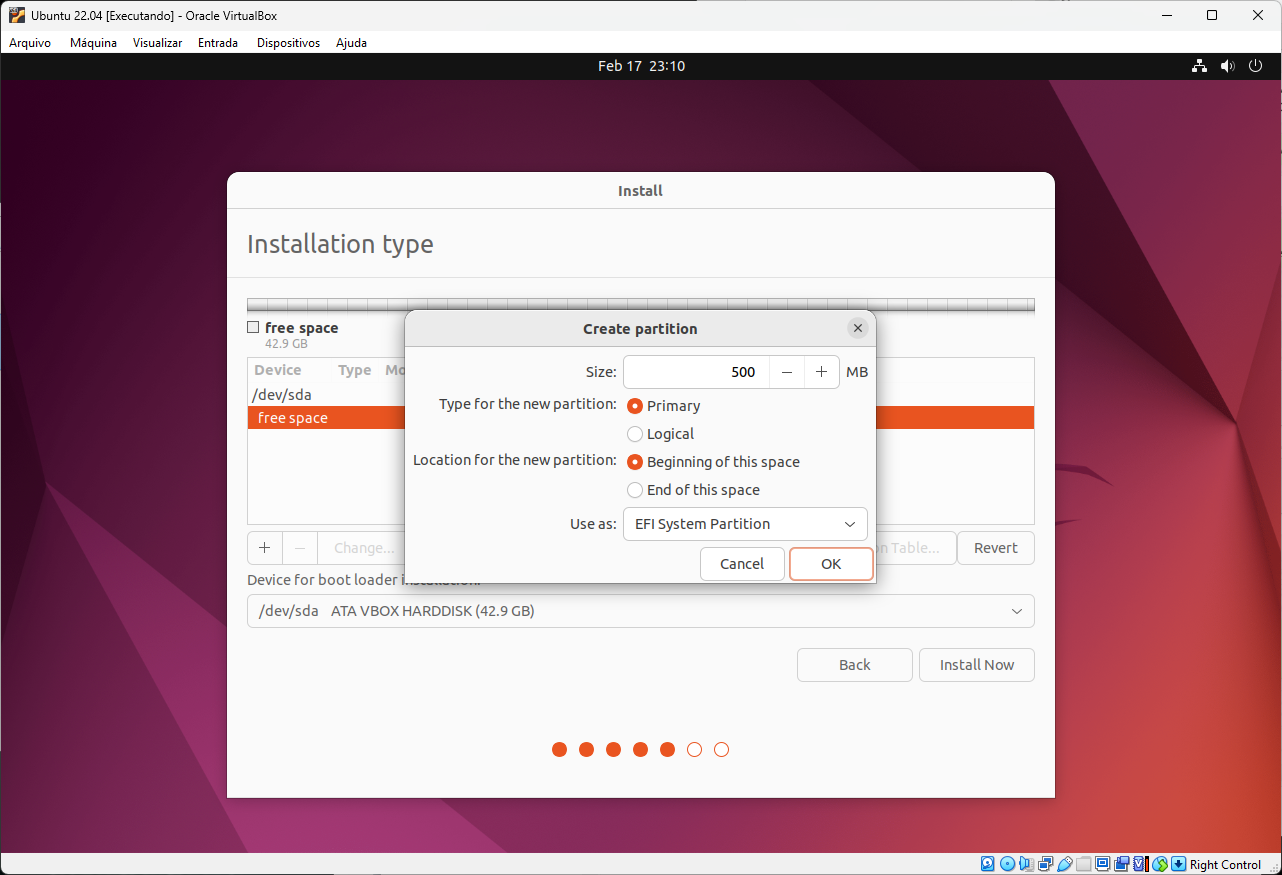Click the Ubuntu network connection icon
1282x875 pixels.
[1199, 66]
